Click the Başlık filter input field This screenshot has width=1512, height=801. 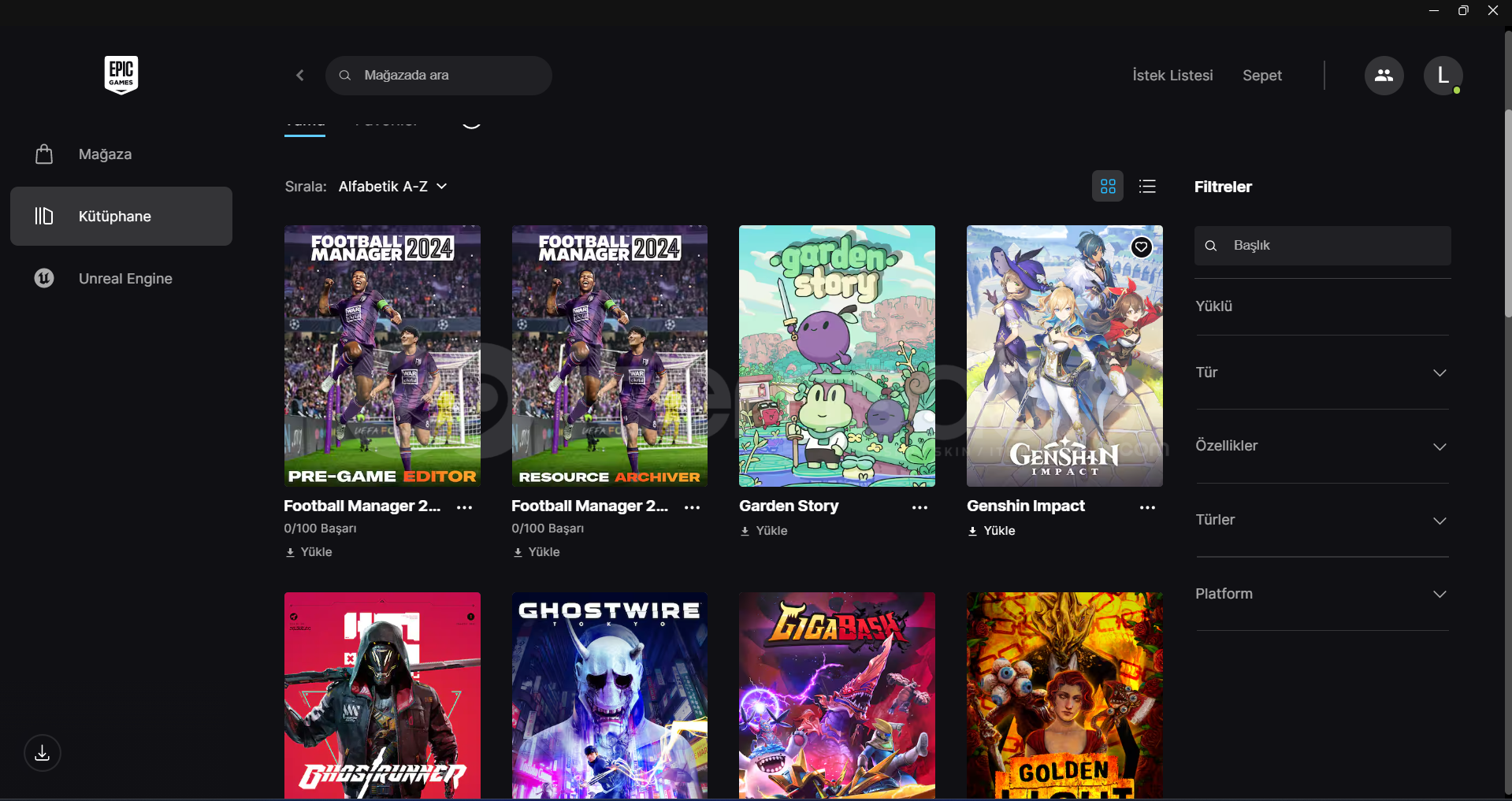click(x=1322, y=246)
